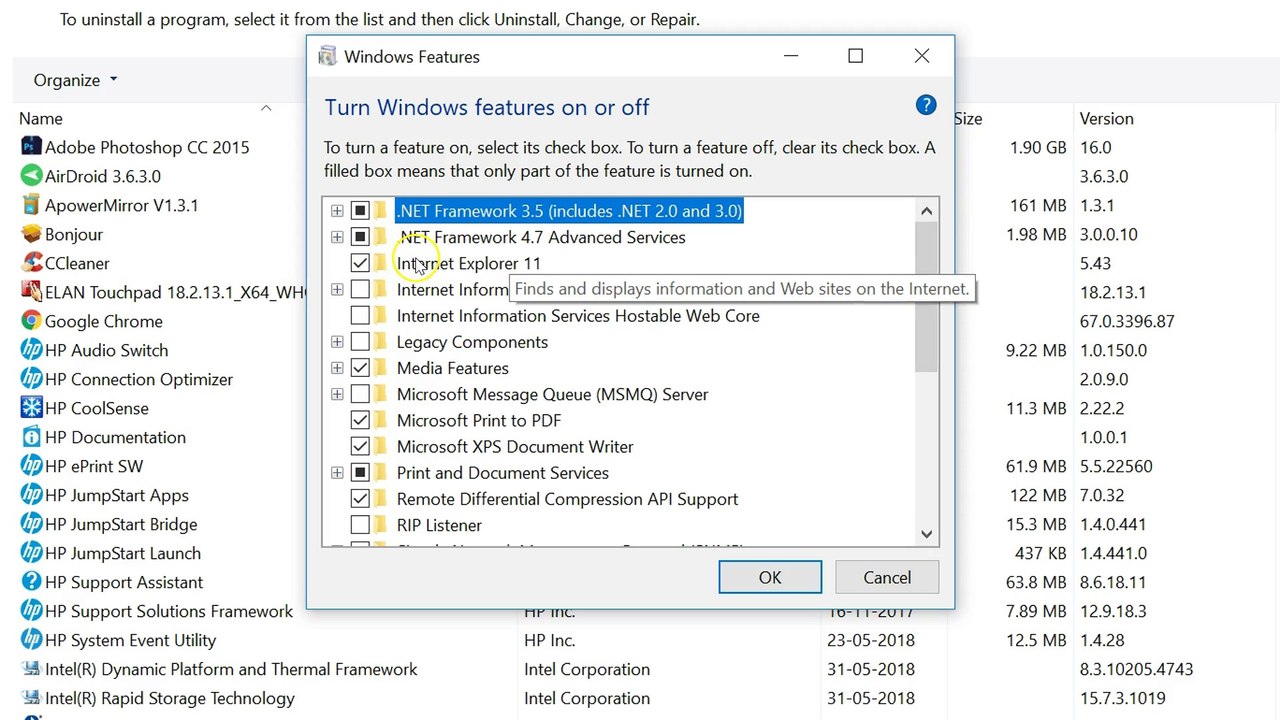Screen dimensions: 1280x720
Task: Click the folder icon beside Media Features
Action: 380,368
